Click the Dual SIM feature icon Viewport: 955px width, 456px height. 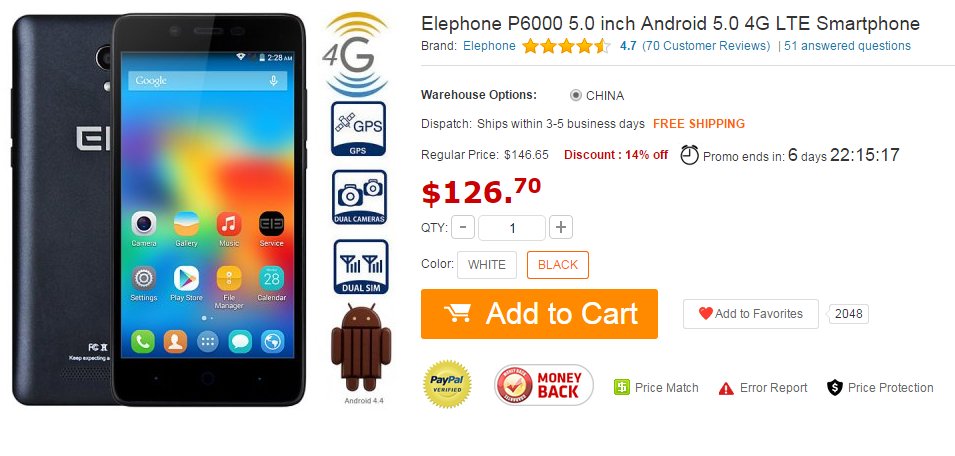(361, 267)
